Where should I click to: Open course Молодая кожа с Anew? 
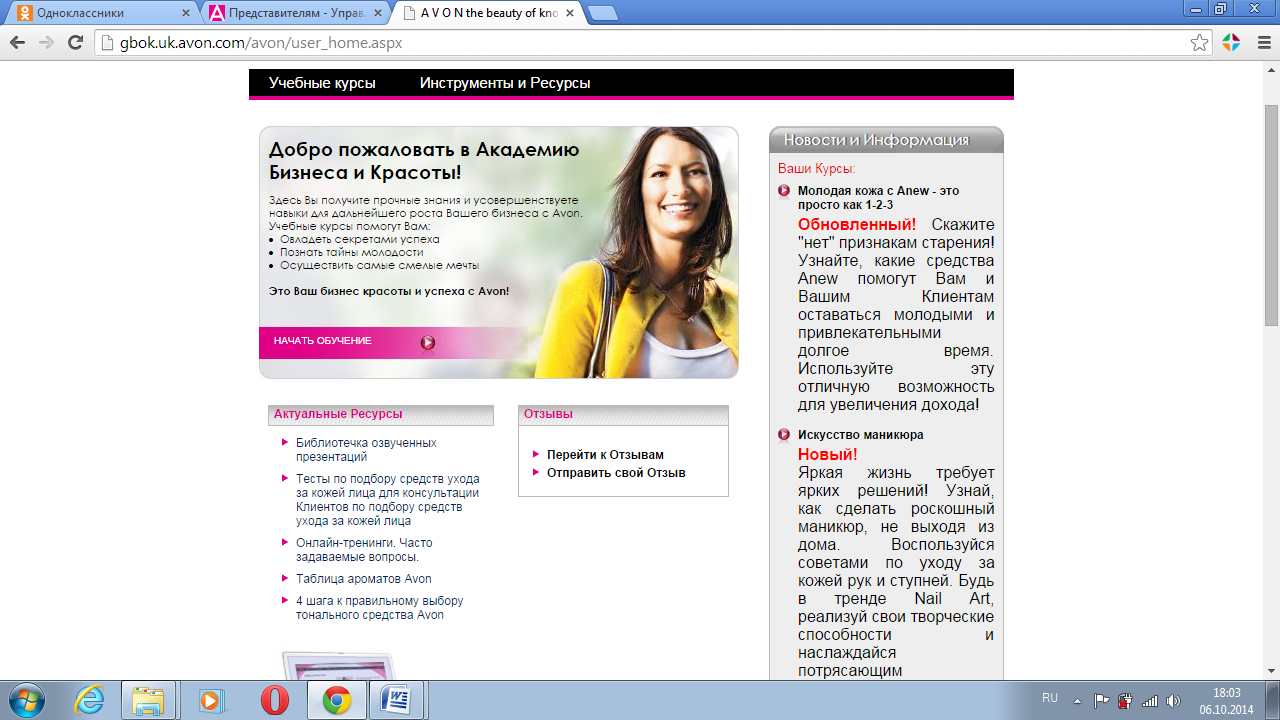[x=879, y=198]
